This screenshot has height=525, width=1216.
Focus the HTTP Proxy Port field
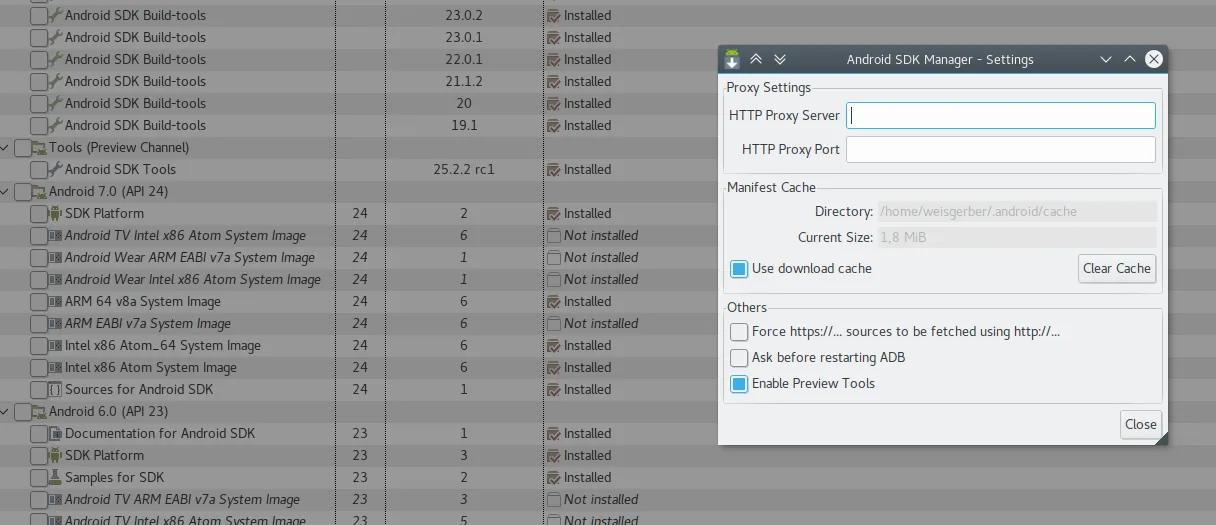(x=1001, y=149)
